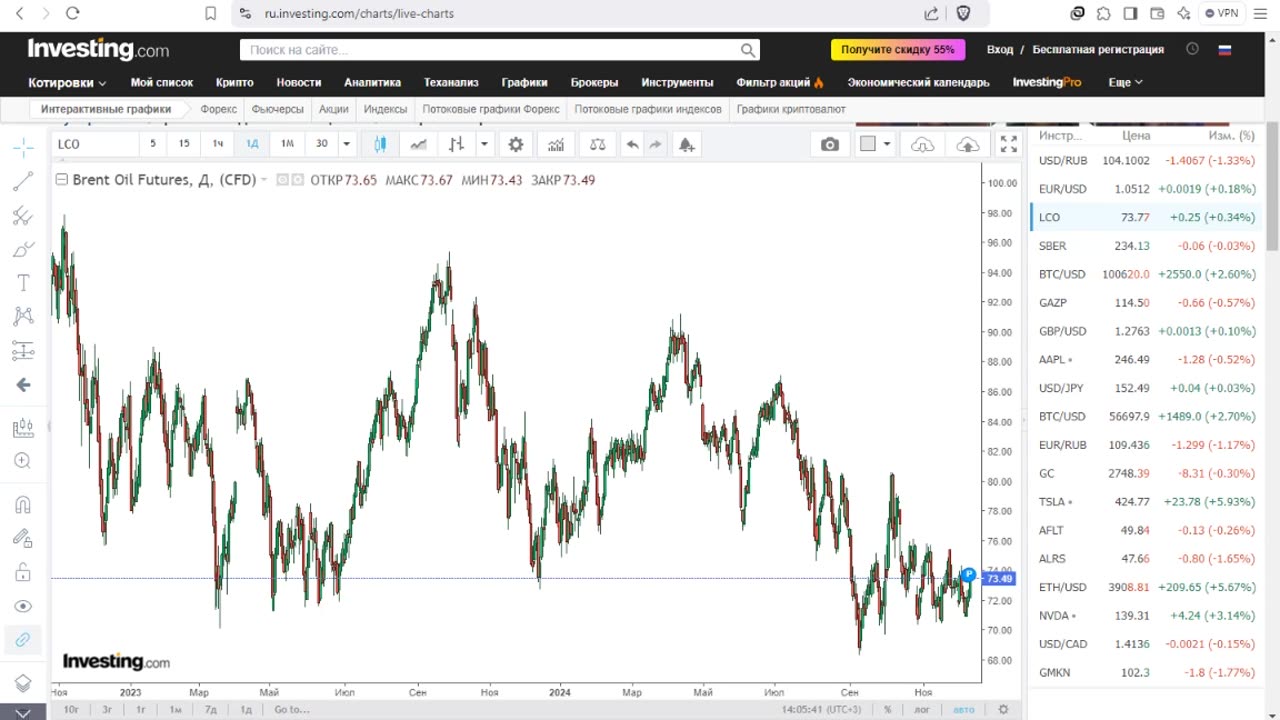
Task: Click the highlighted link sync drawings icon
Action: [23, 640]
